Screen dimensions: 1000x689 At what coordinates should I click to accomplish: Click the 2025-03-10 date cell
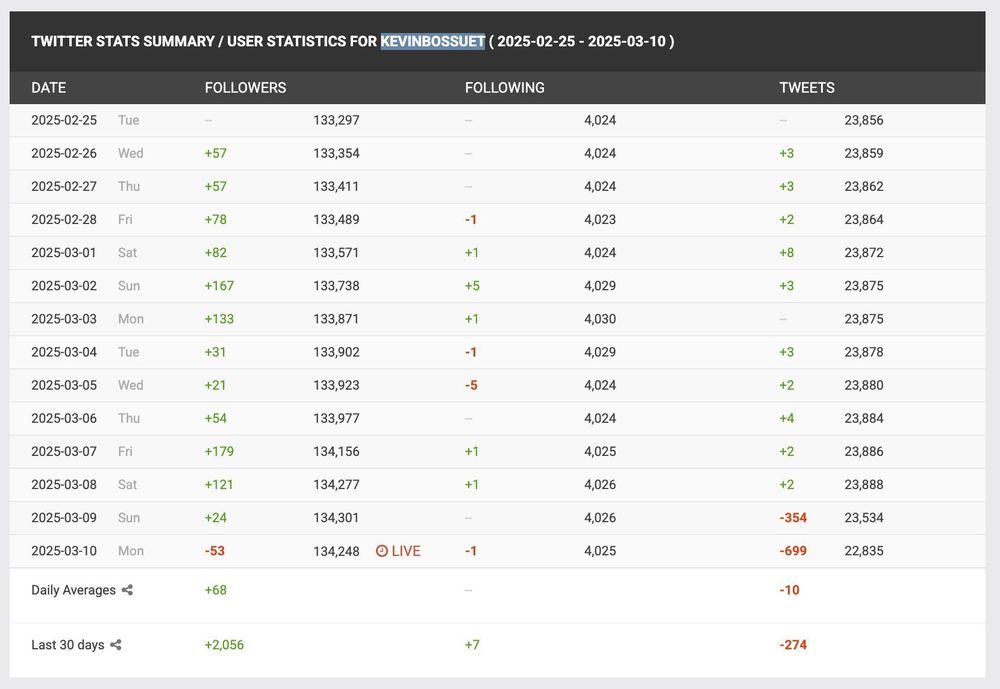coord(64,551)
